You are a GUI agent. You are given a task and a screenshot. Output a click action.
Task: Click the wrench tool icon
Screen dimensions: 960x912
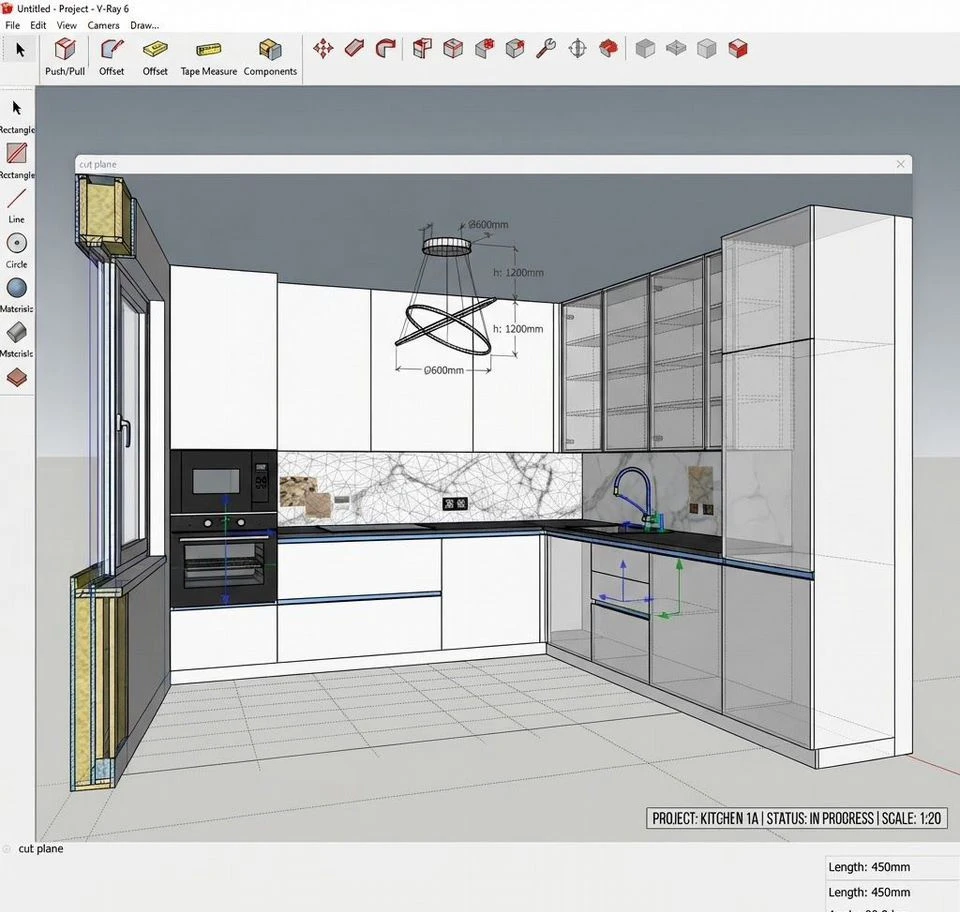(546, 48)
